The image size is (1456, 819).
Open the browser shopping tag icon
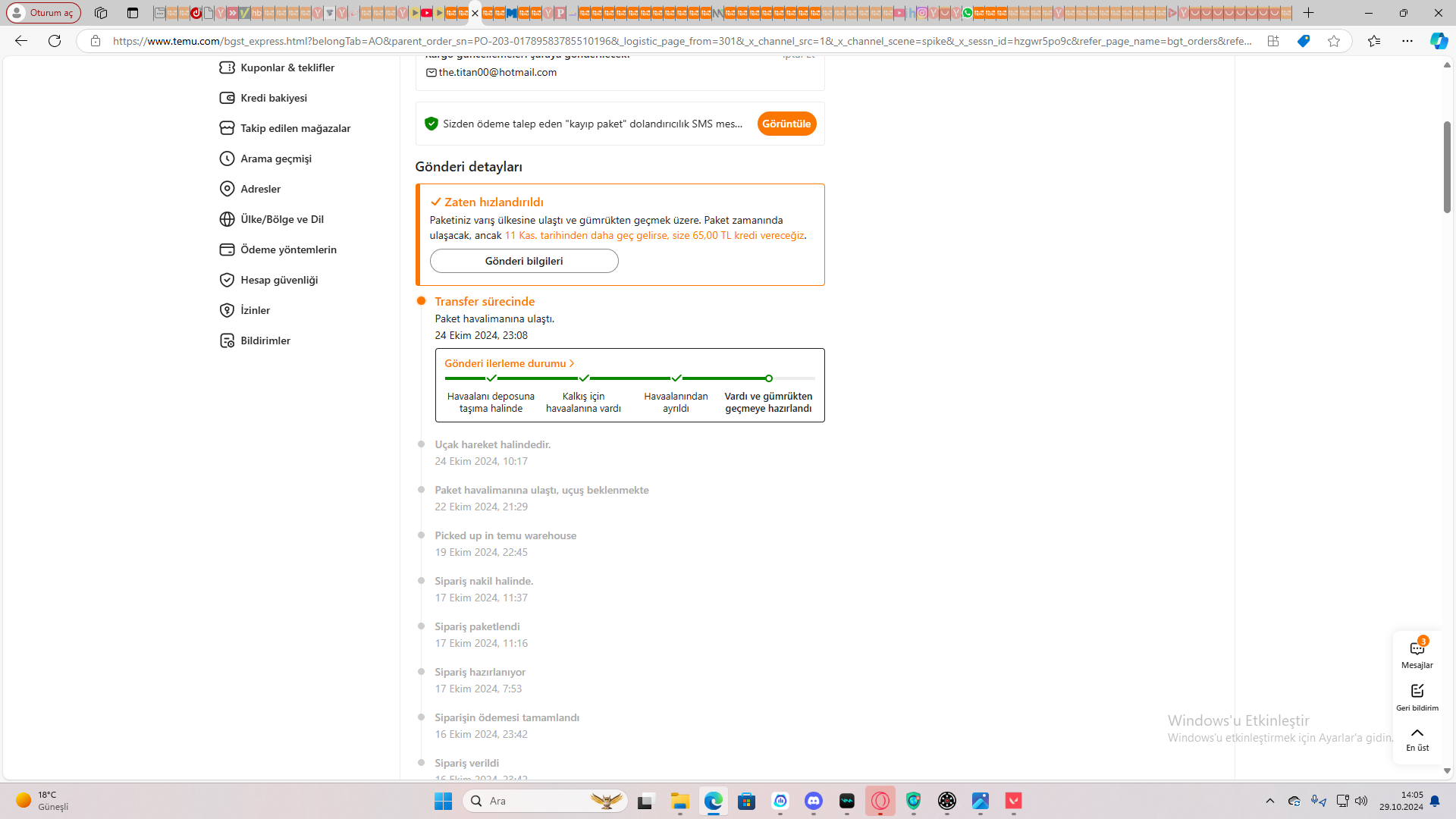pos(1304,41)
